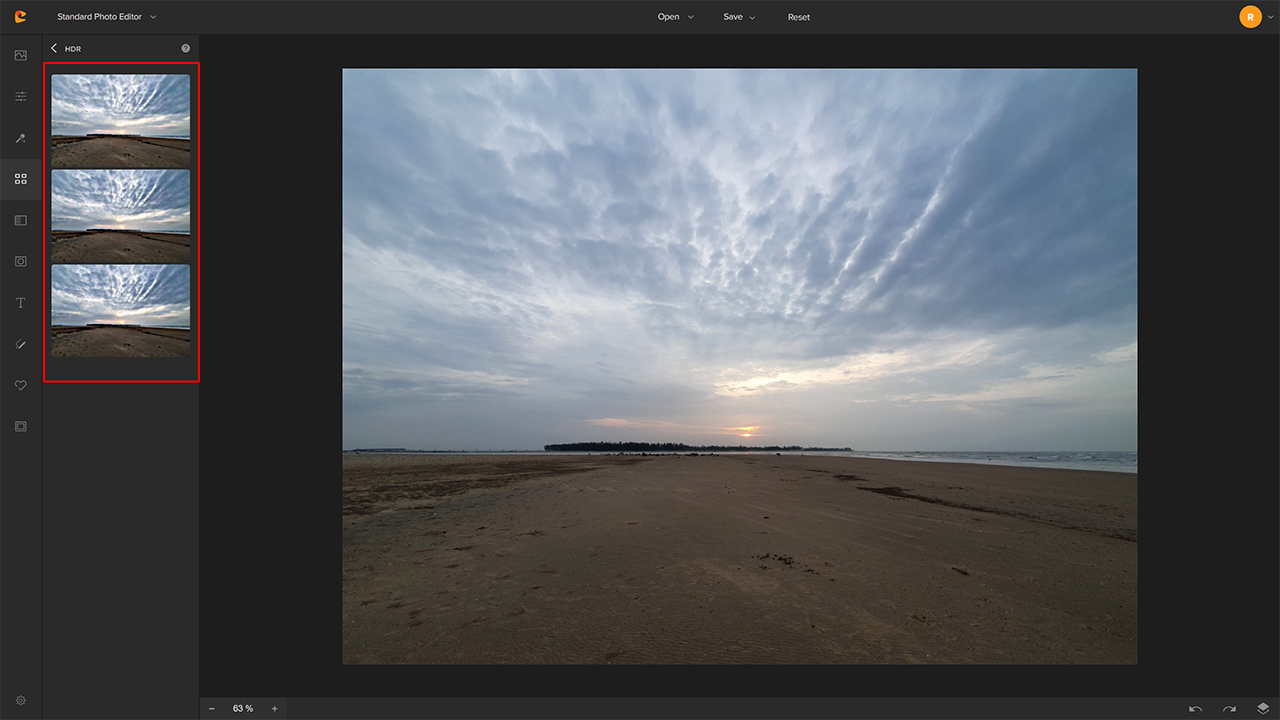Screen dimensions: 1280x720
Task: Expand the Save menu dropdown
Action: [739, 17]
